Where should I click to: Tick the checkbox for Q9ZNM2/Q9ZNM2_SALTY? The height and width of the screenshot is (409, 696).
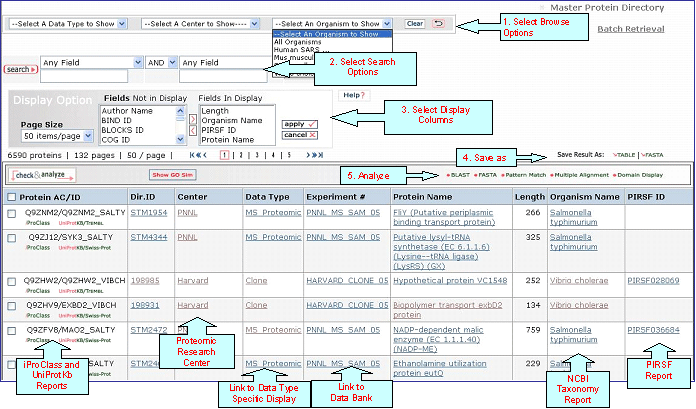point(11,212)
